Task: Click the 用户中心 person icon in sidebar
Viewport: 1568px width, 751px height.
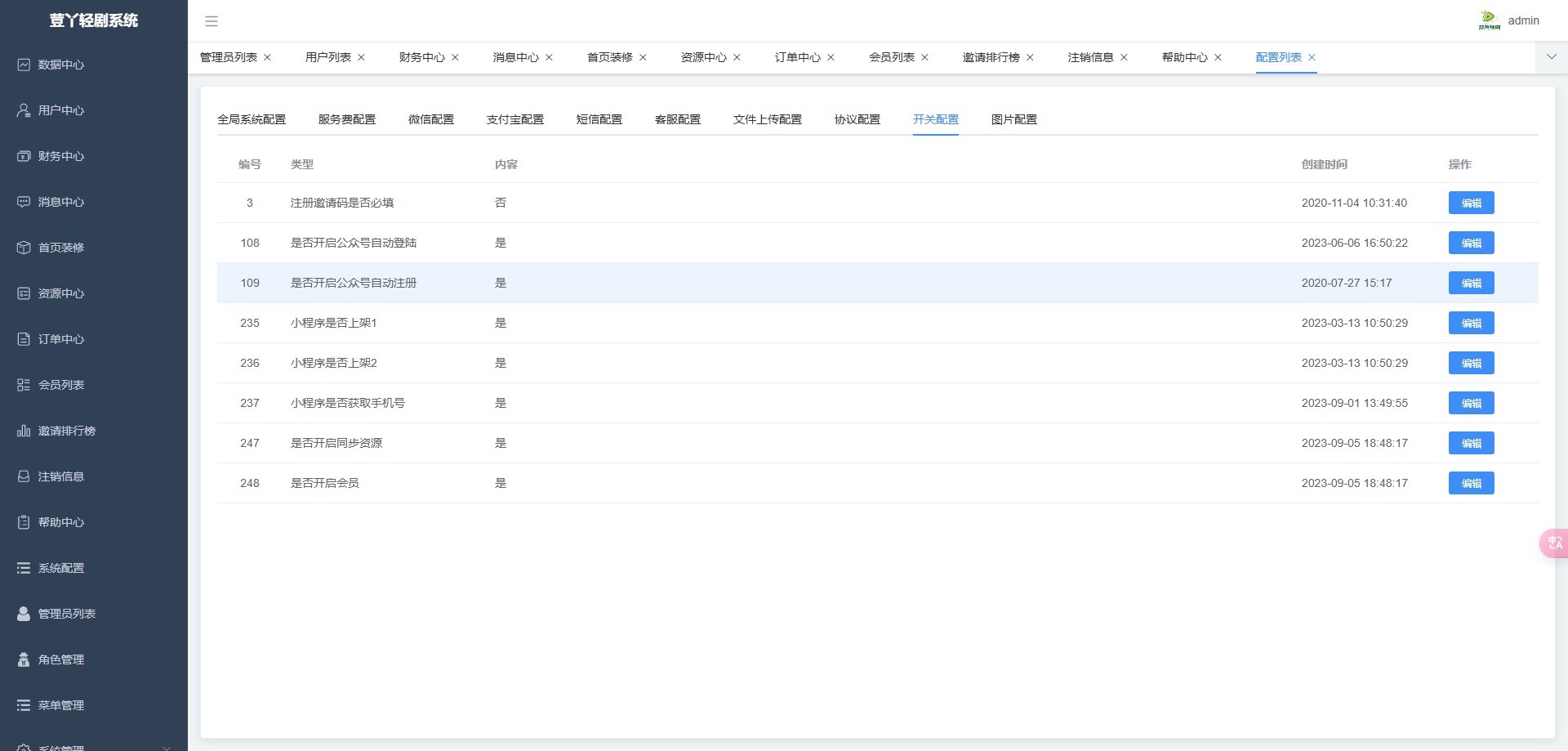Action: point(24,110)
